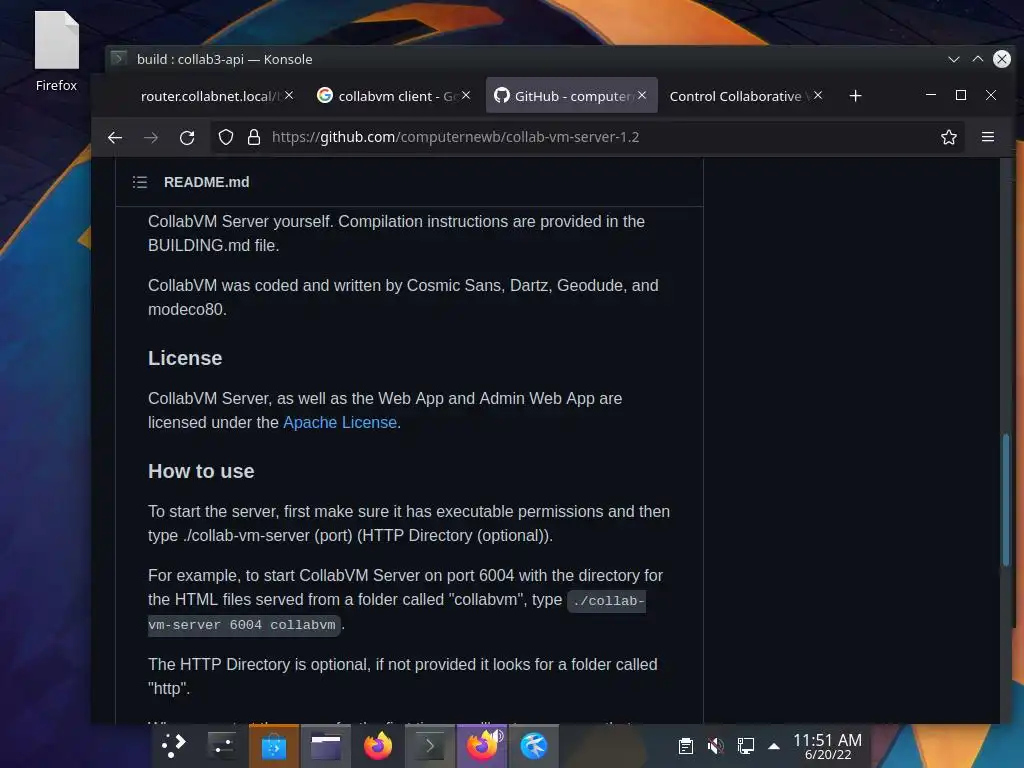Toggle the muted volume tray icon
The width and height of the screenshot is (1024, 768).
pyautogui.click(x=716, y=746)
